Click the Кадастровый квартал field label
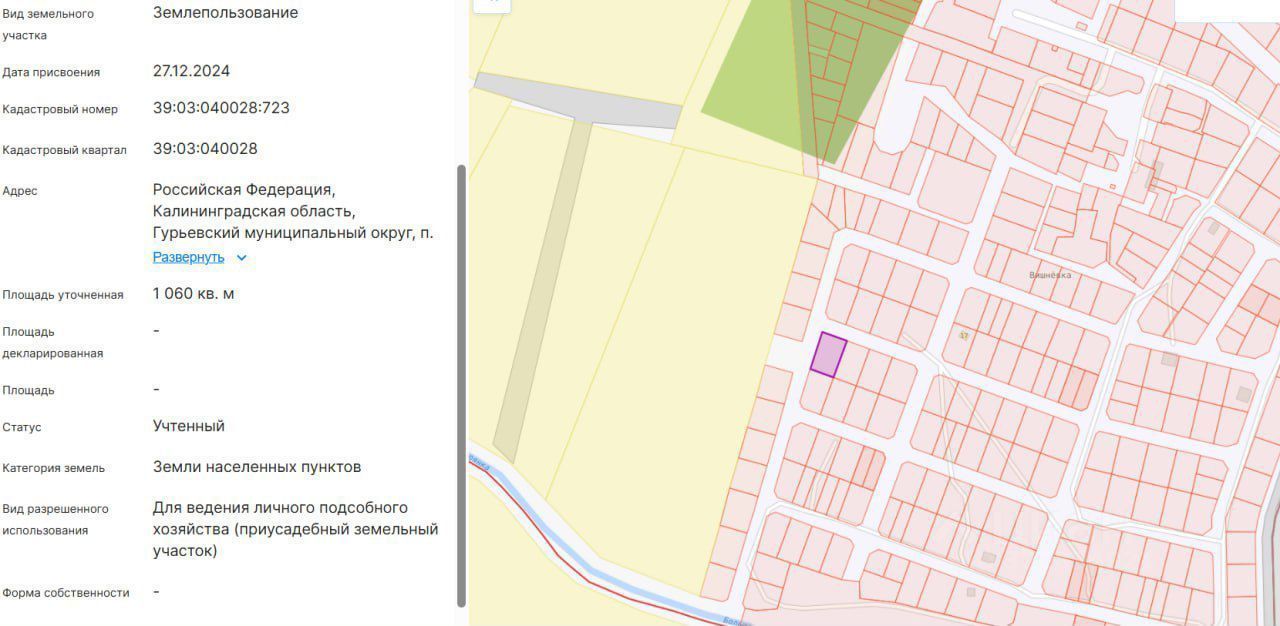This screenshot has height=626, width=1280. pyautogui.click(x=64, y=150)
